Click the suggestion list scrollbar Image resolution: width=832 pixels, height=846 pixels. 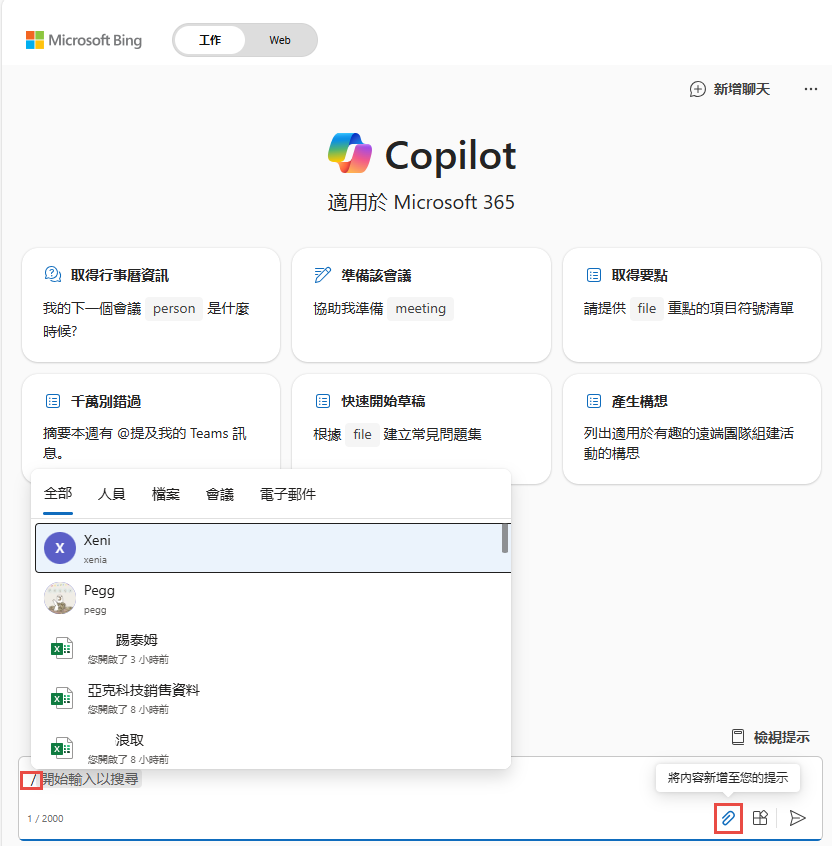[505, 538]
